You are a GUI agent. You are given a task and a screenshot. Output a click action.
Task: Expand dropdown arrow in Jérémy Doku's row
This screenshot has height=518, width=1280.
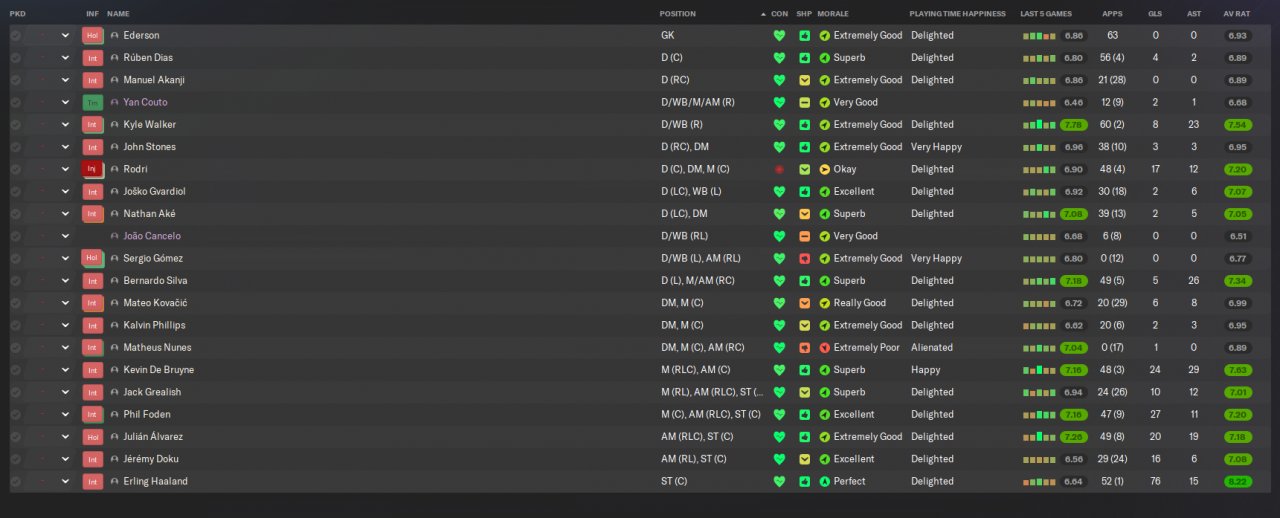point(66,459)
